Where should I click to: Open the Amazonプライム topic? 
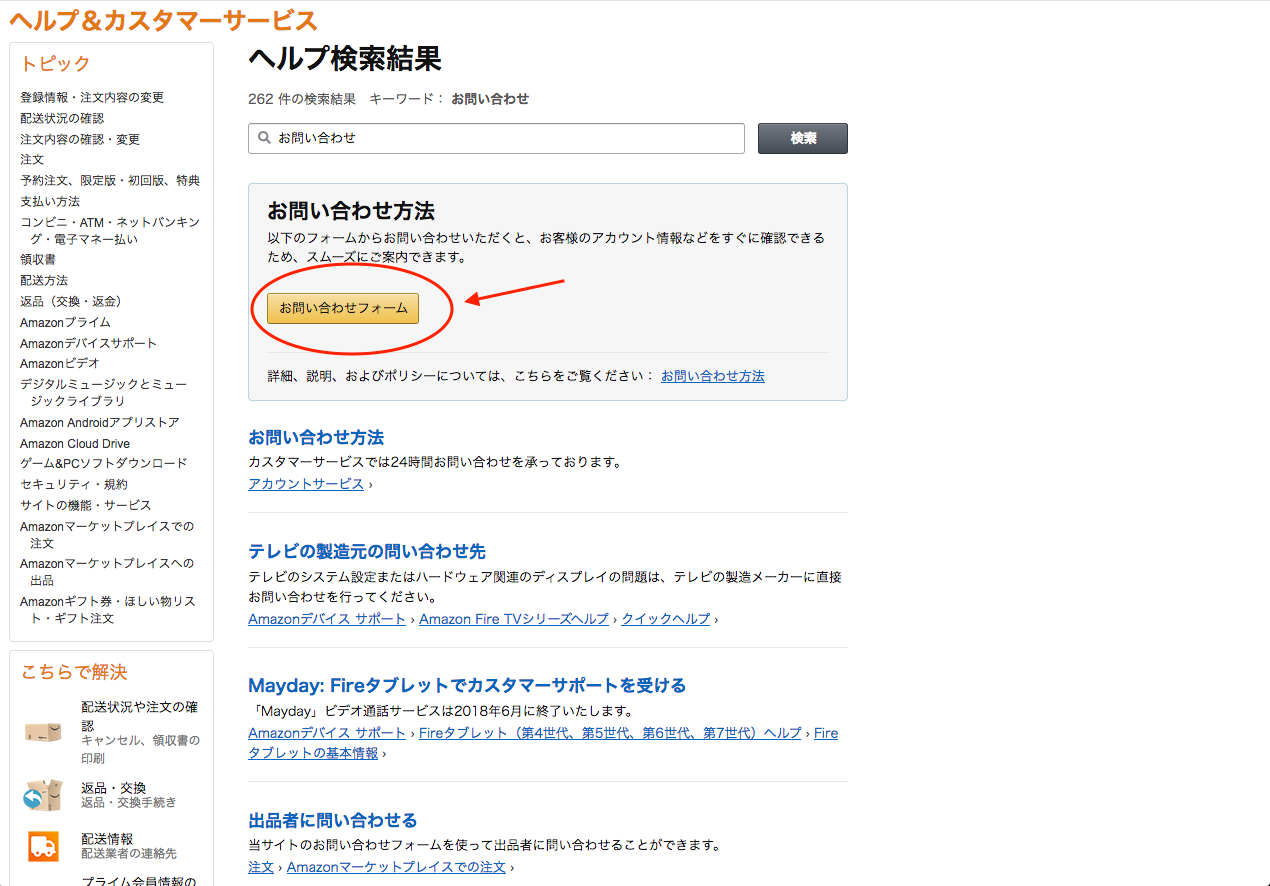point(63,322)
